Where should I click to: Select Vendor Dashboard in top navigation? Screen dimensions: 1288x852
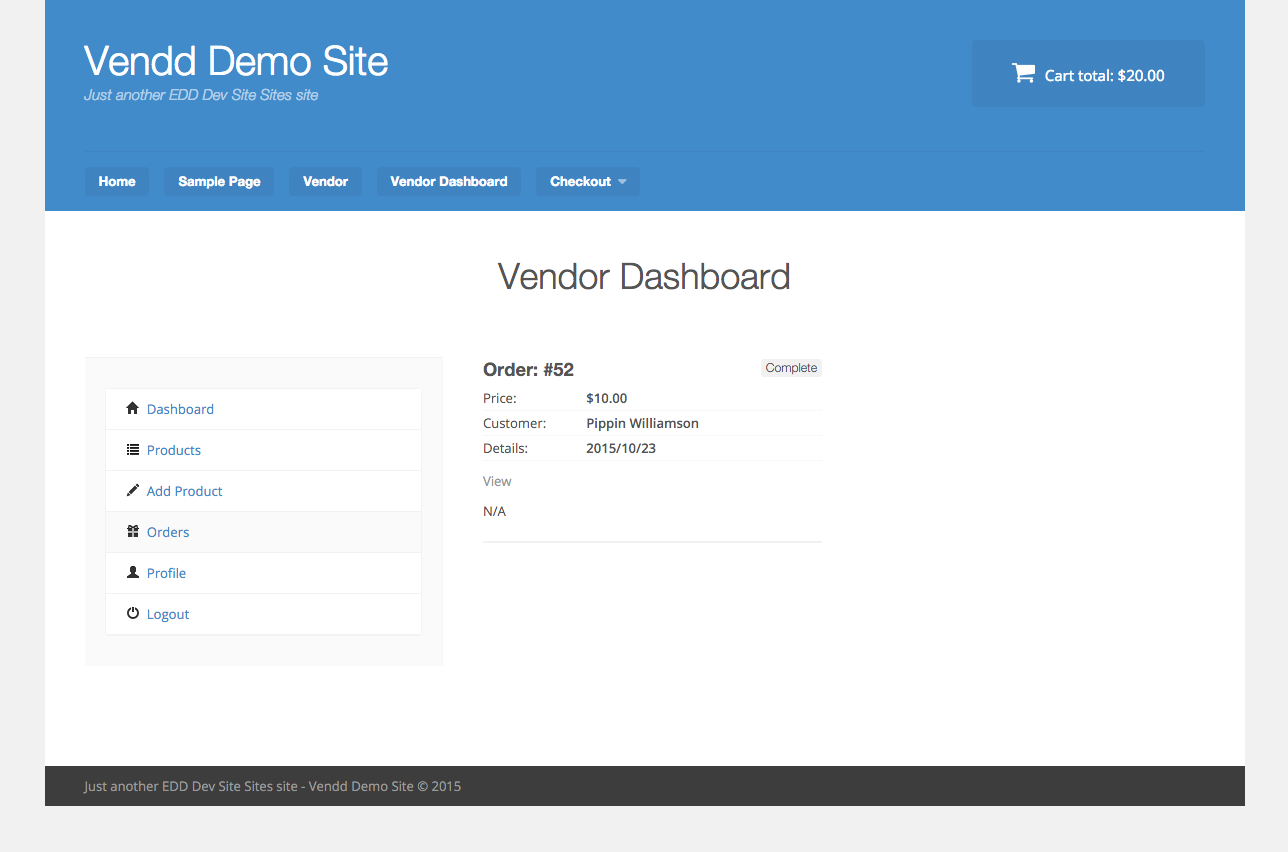point(448,181)
